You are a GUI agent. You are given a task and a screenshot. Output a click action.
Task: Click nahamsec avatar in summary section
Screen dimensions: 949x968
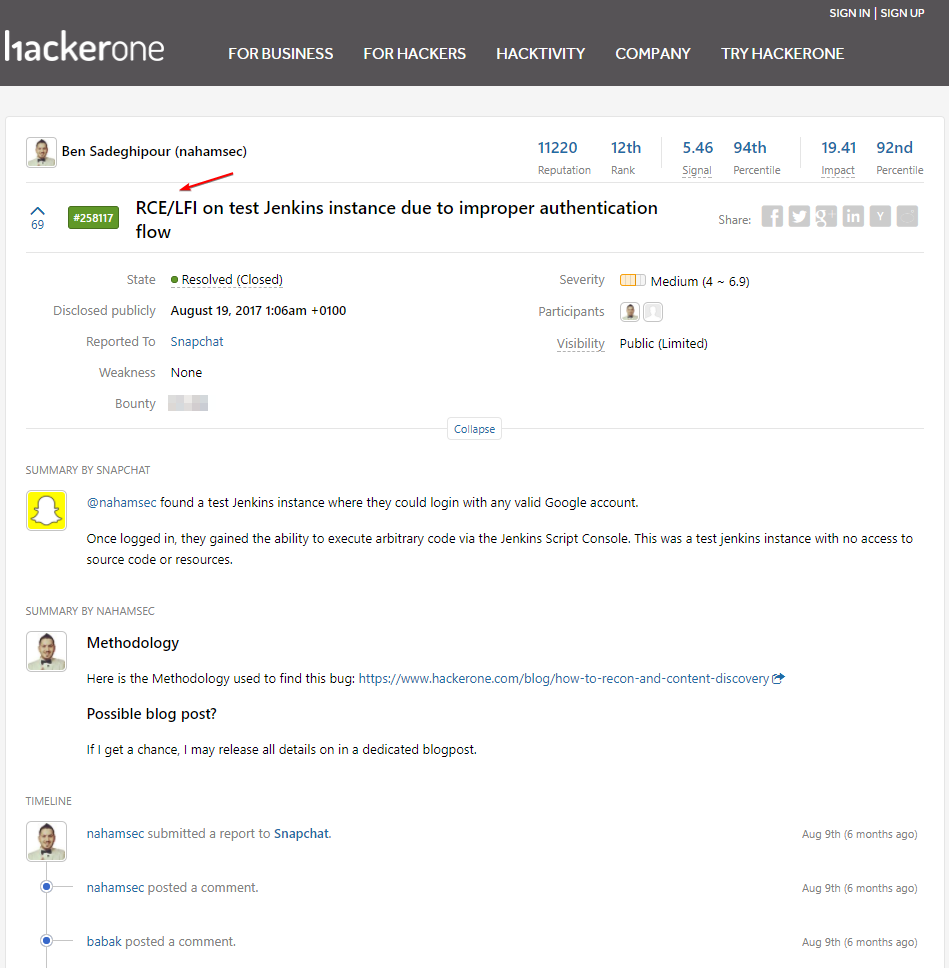tap(46, 651)
